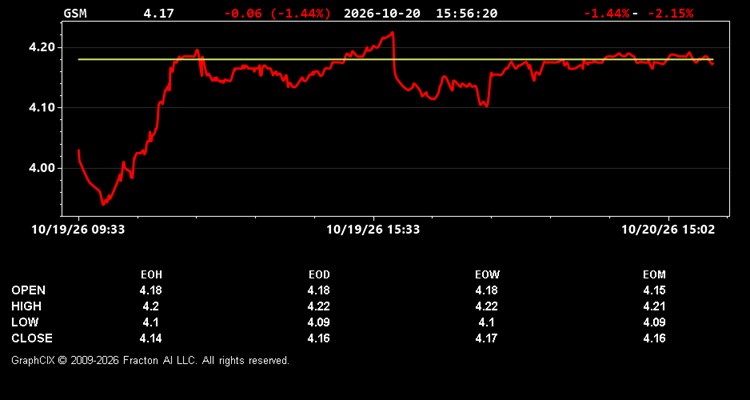Select the HIGH row label
This screenshot has height=400, width=750.
click(26, 306)
